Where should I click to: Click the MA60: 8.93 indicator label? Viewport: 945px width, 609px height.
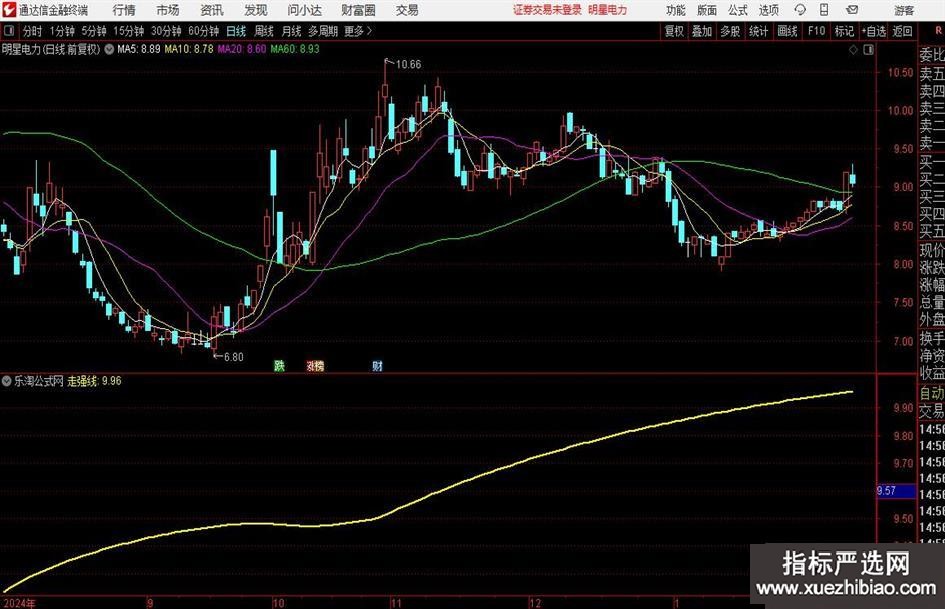pyautogui.click(x=295, y=49)
